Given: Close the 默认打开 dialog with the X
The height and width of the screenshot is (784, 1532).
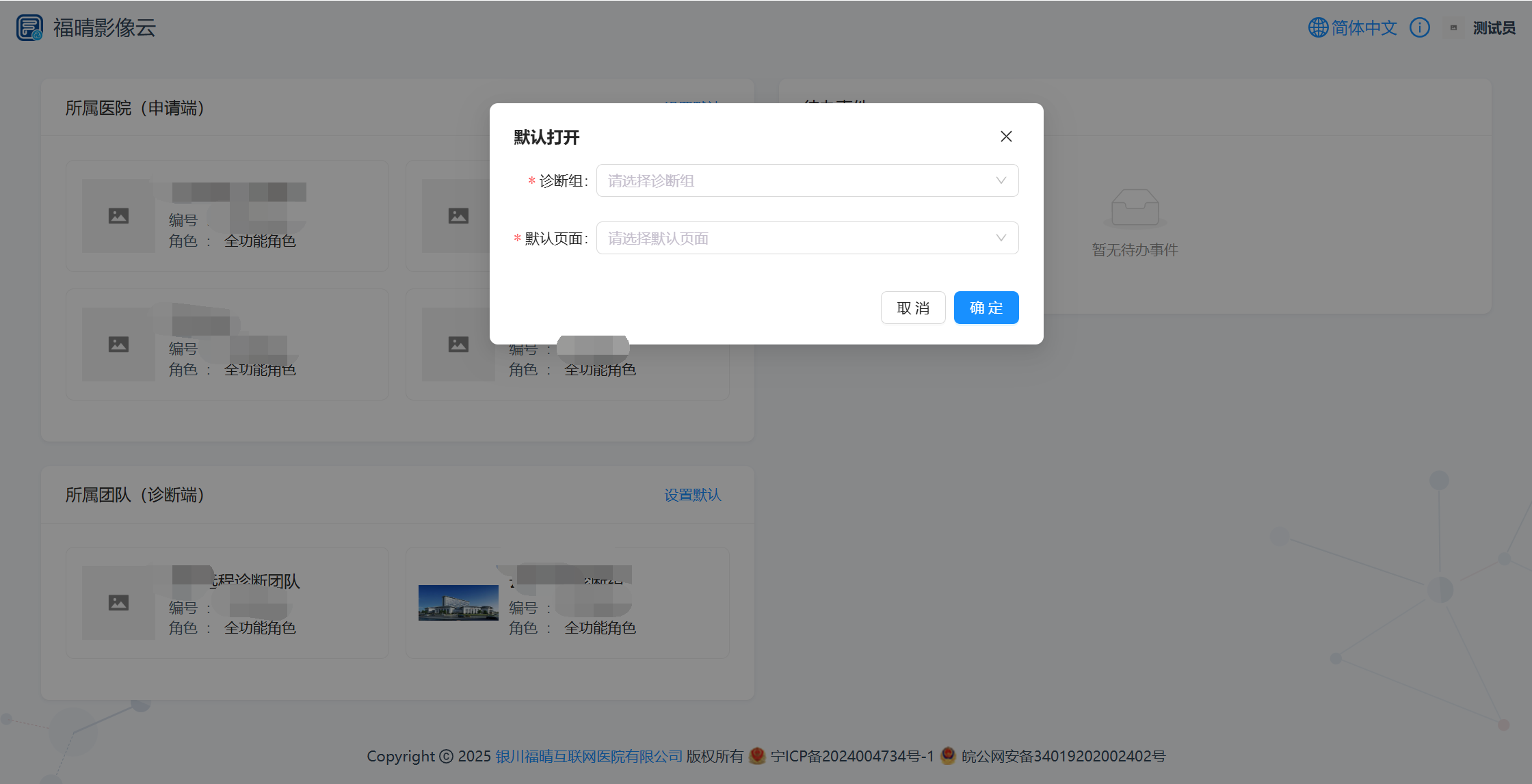Looking at the screenshot, I should click(1006, 136).
